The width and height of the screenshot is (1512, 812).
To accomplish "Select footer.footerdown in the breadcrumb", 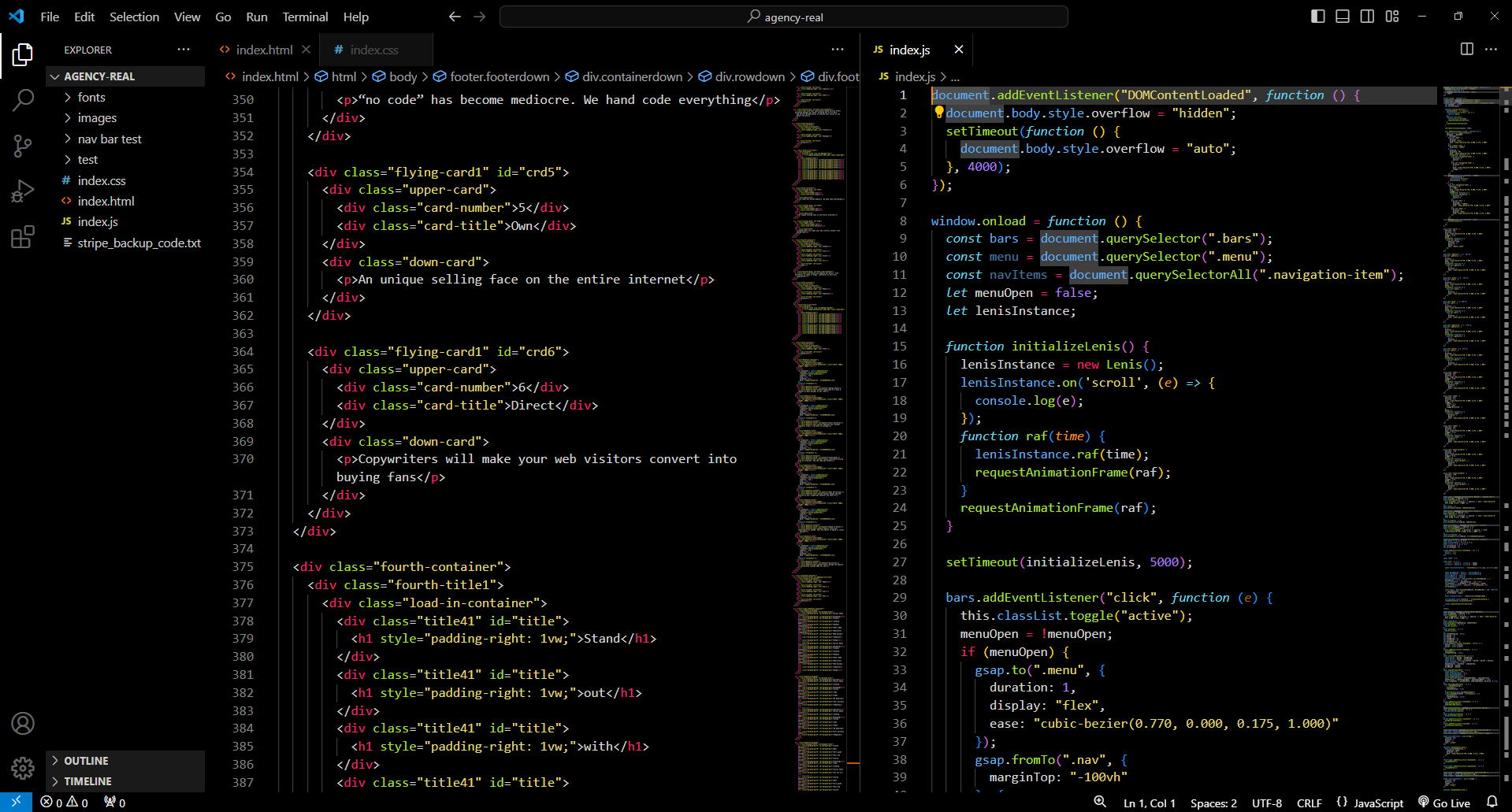I will click(491, 76).
